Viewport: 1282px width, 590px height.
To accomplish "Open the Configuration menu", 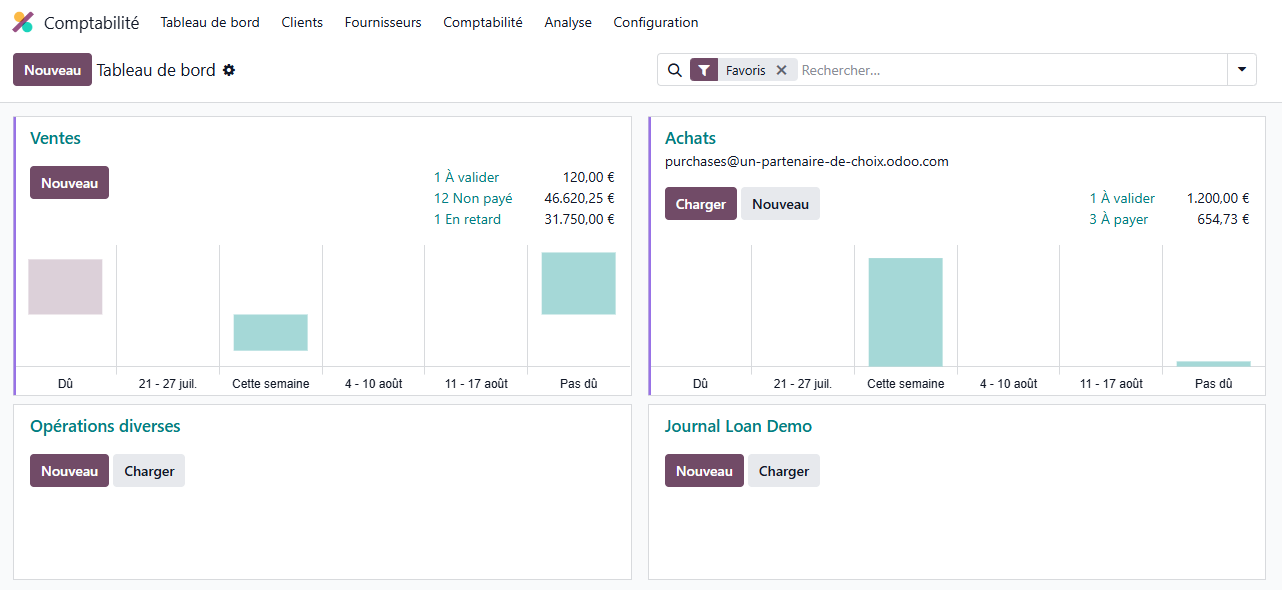I will 656,22.
